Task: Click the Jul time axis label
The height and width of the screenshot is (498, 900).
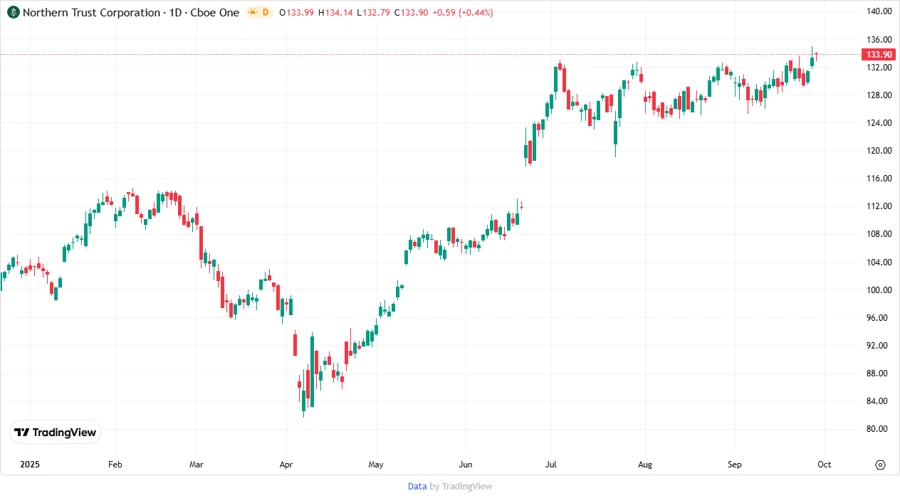Action: (551, 465)
